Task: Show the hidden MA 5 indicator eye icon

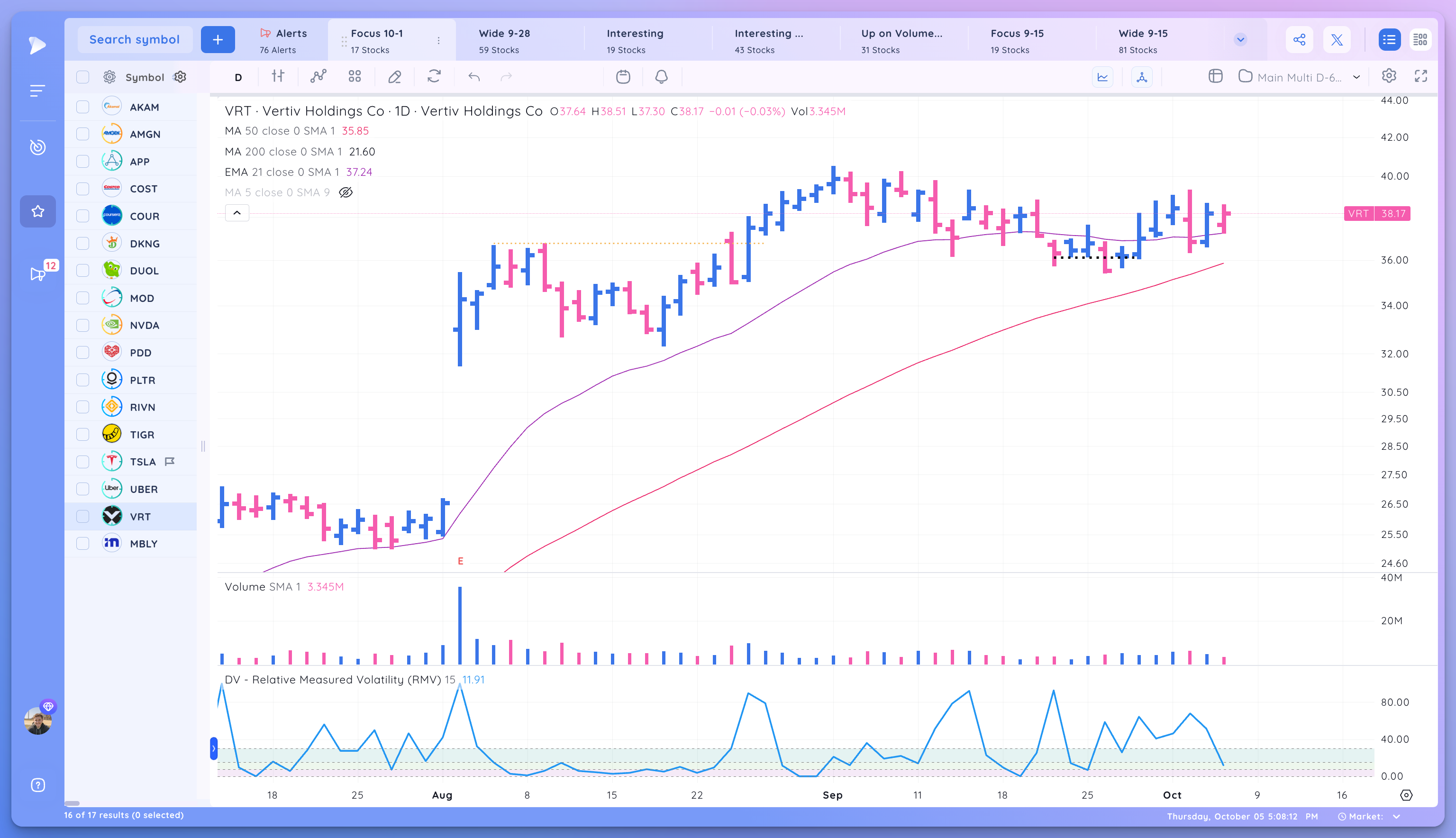Action: 346,192
